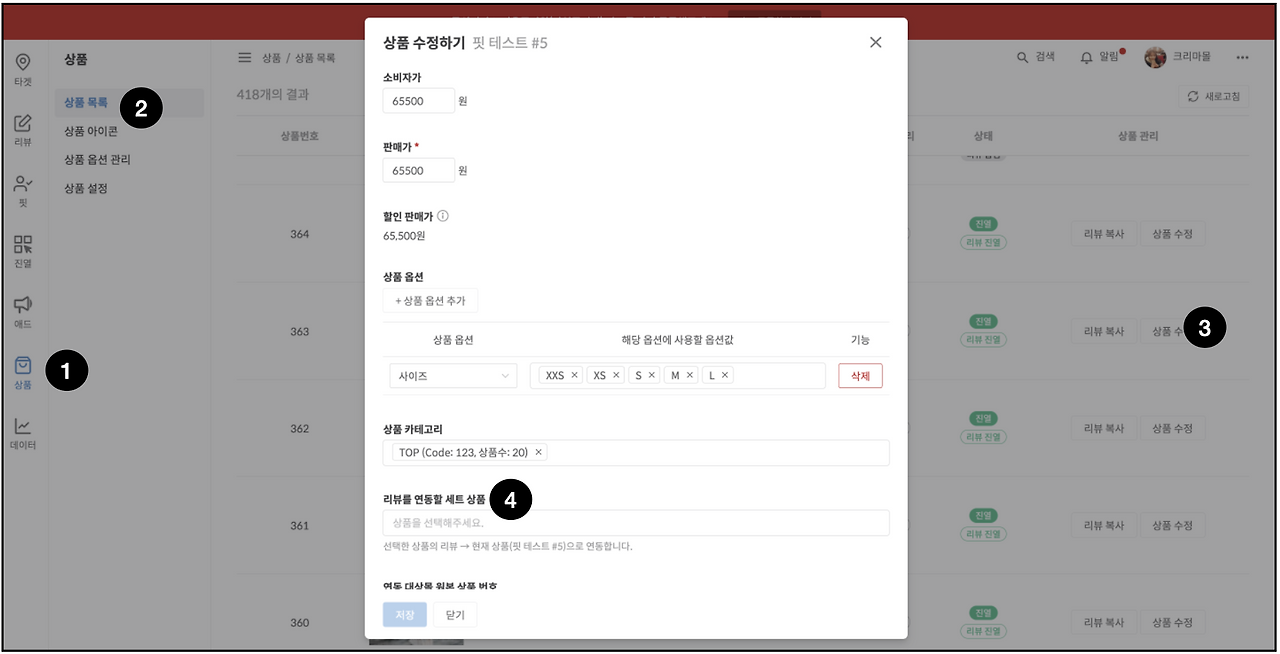This screenshot has width=1280, height=654.
Task: Remove the XXS size option chip
Action: [x=575, y=374]
